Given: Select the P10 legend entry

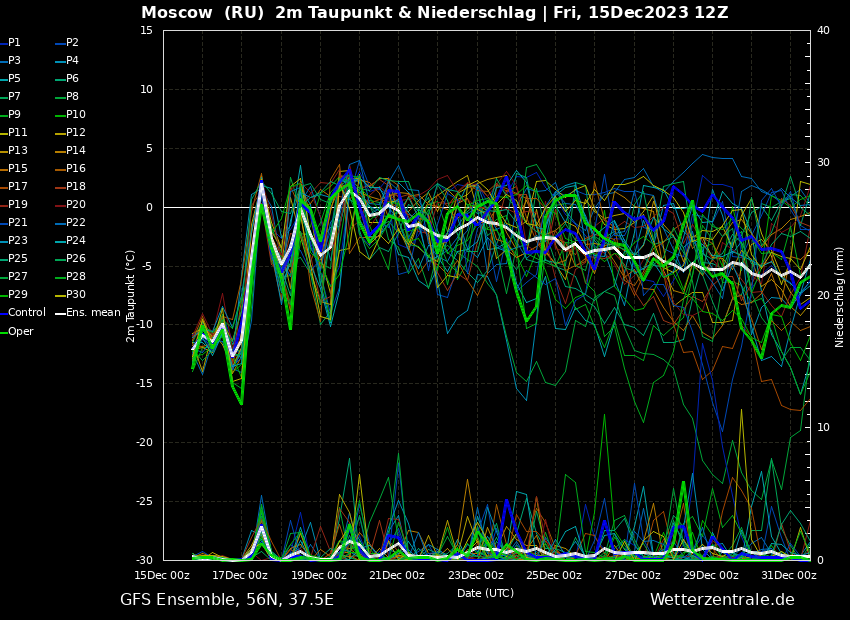Looking at the screenshot, I should (x=75, y=115).
